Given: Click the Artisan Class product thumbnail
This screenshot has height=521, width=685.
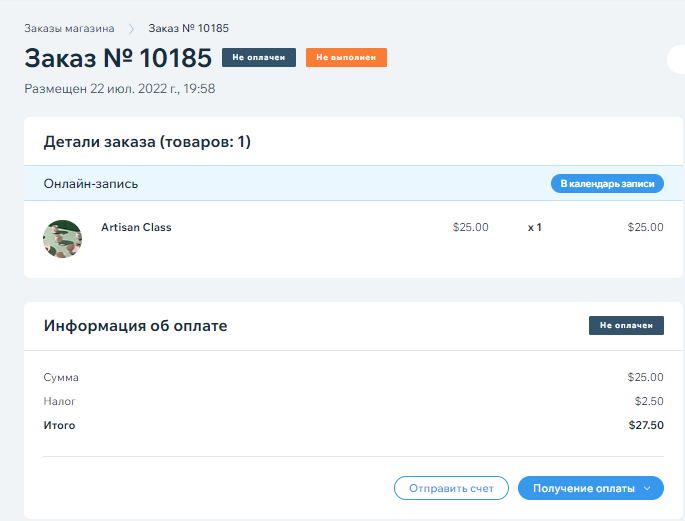Looking at the screenshot, I should click(62, 239).
